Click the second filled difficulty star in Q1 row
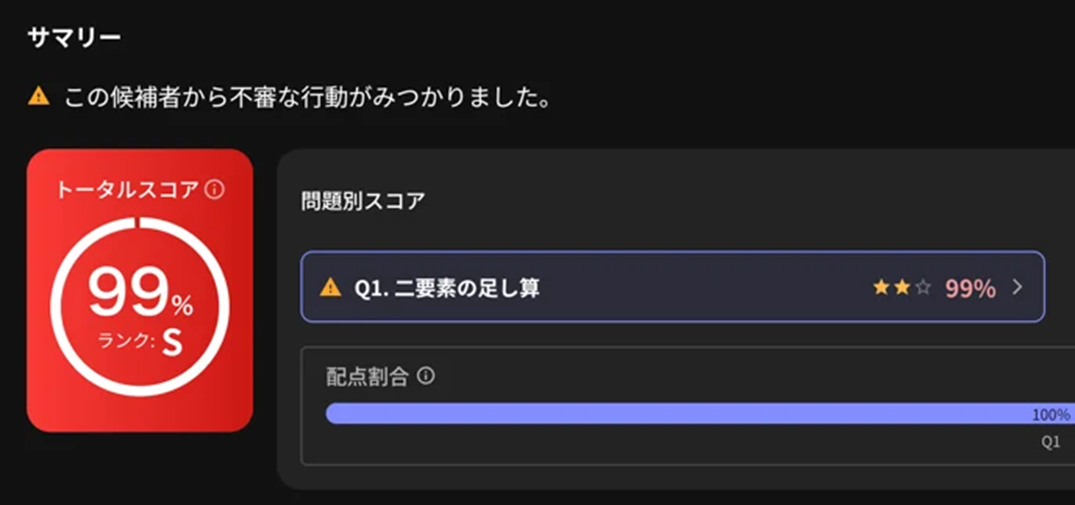1075x505 pixels. pos(902,288)
